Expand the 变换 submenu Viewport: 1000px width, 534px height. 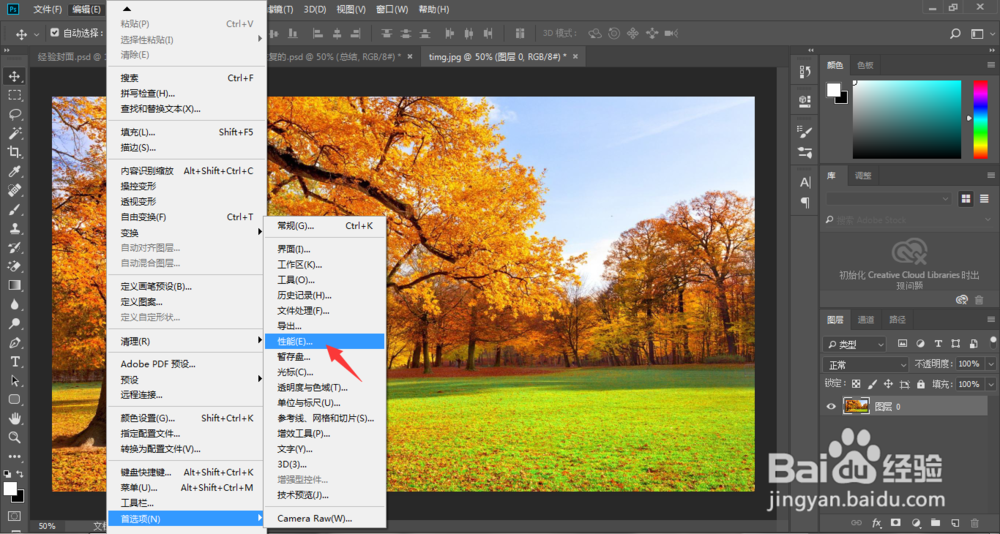coord(187,232)
